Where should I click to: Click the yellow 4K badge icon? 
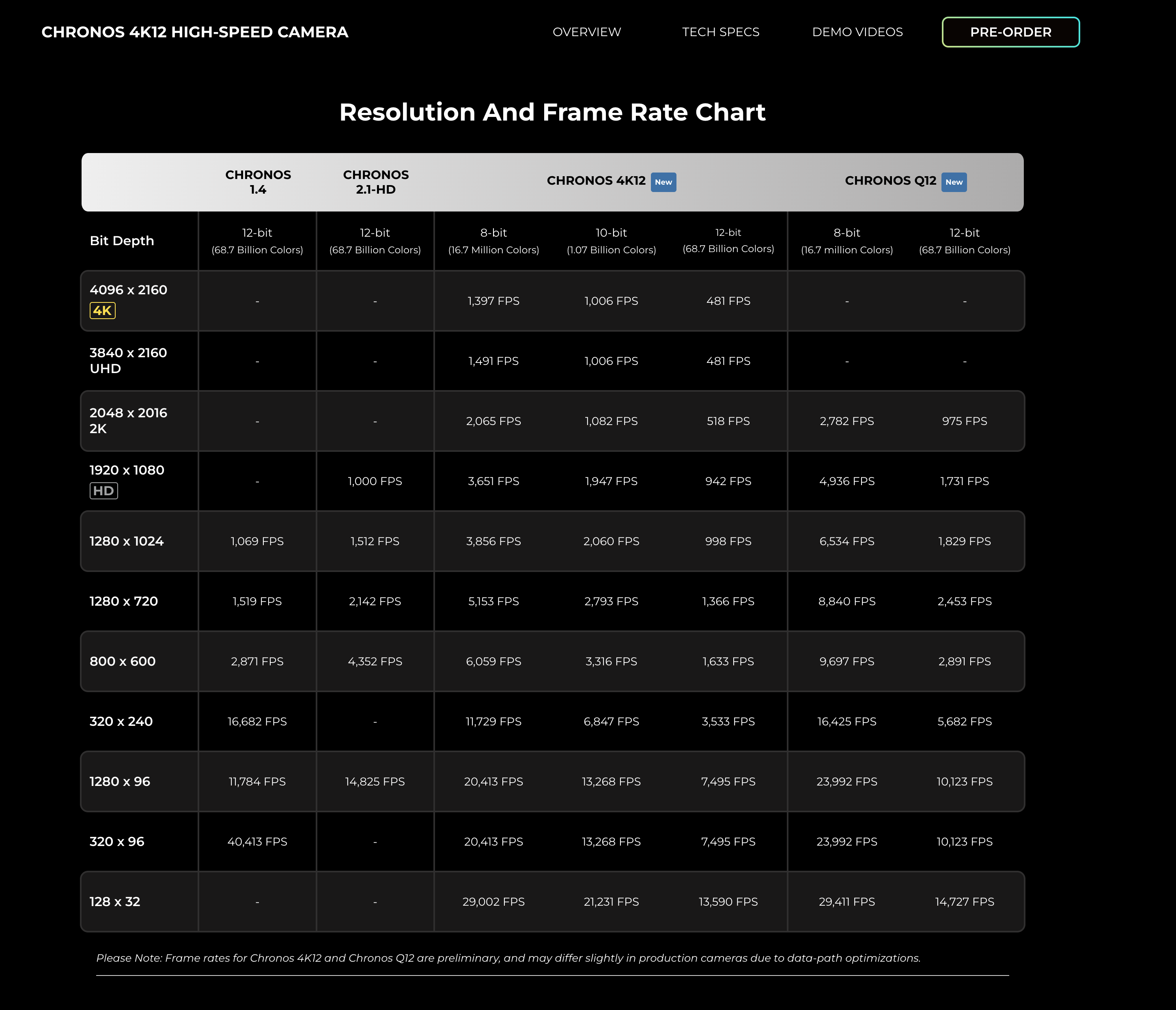tap(102, 311)
